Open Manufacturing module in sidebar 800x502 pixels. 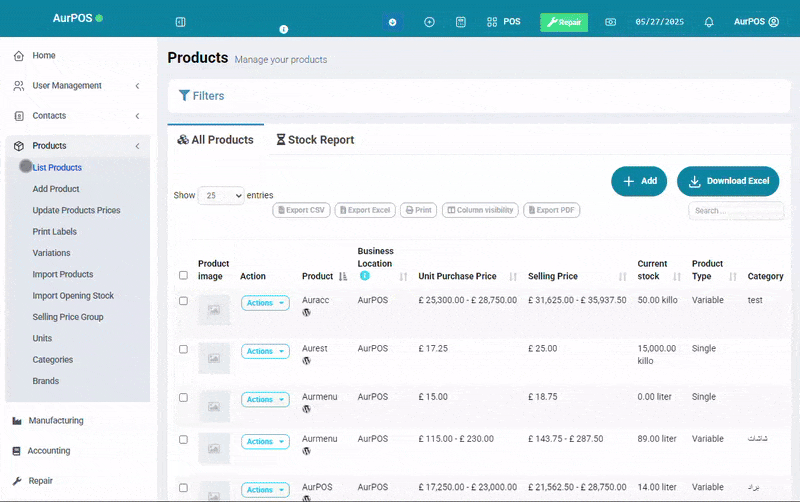pyautogui.click(x=48, y=420)
